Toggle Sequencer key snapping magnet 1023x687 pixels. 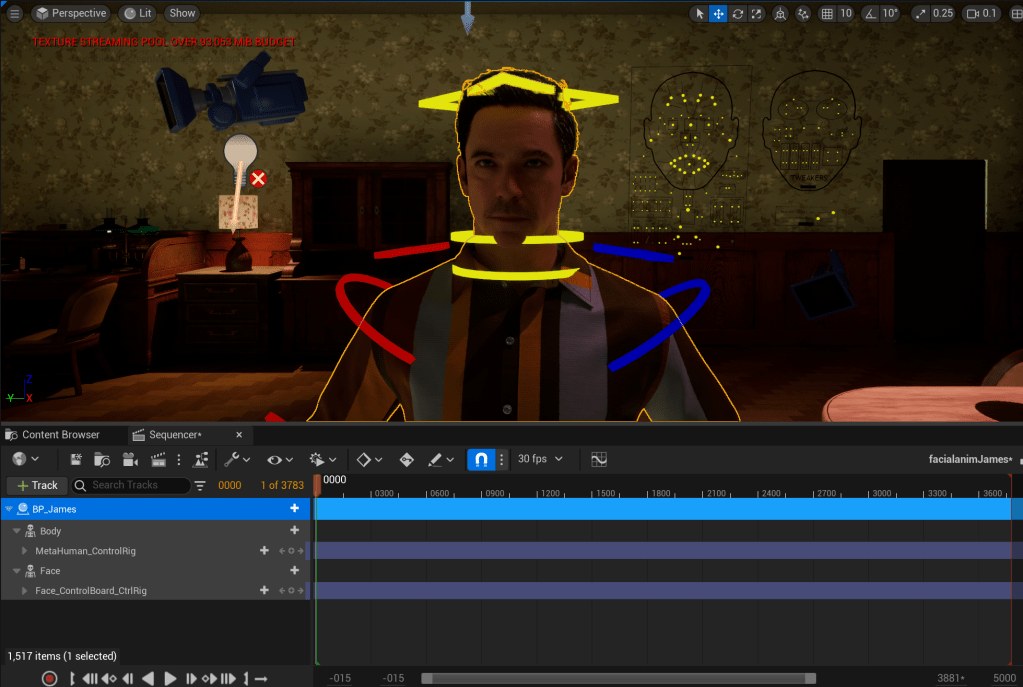point(481,459)
